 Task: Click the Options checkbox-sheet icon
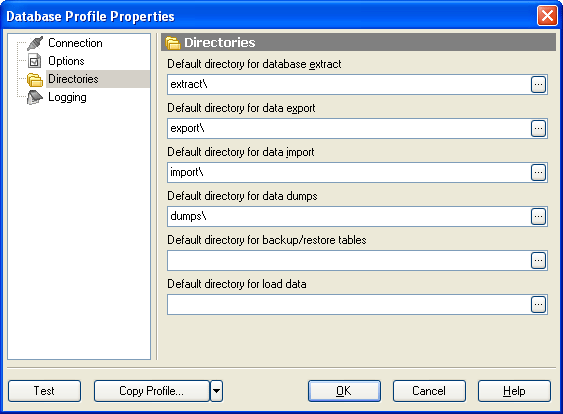pos(34,61)
